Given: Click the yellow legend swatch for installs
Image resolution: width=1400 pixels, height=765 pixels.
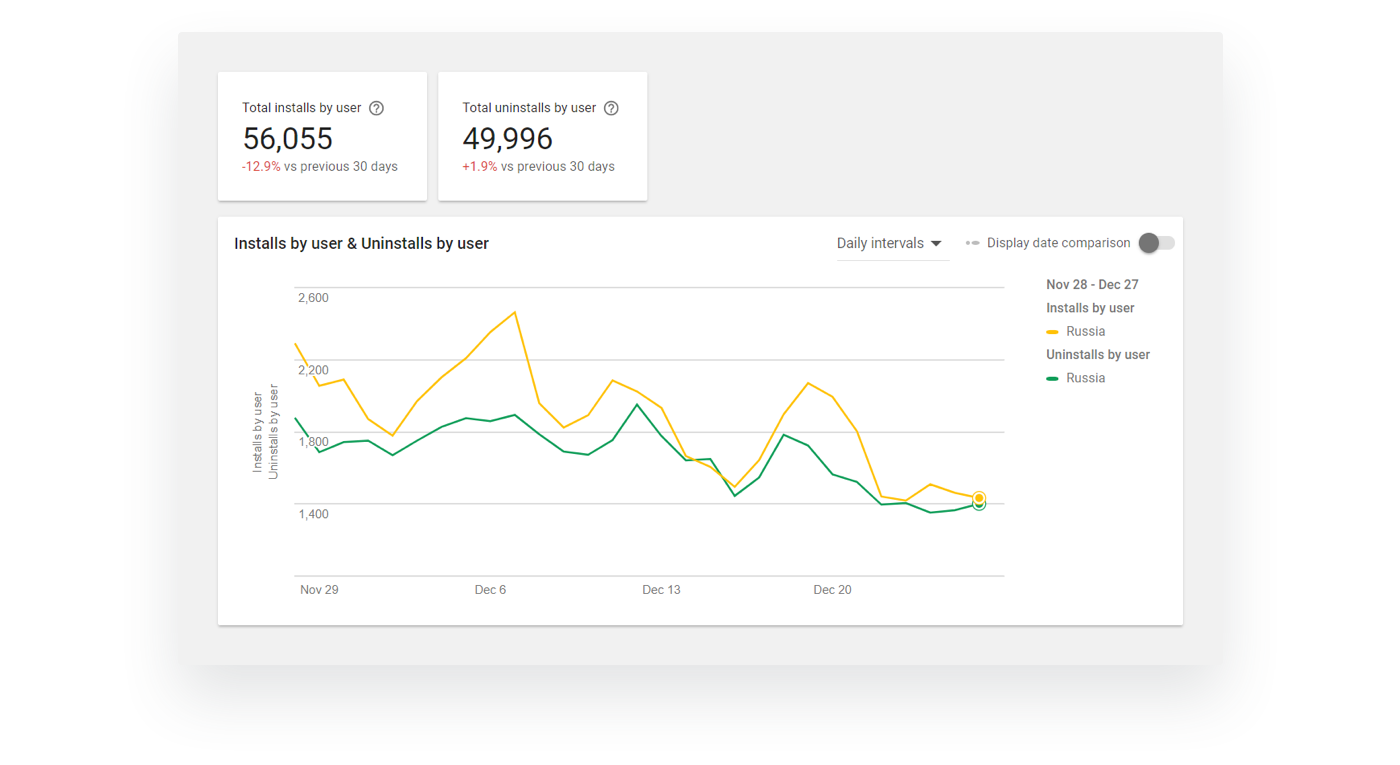Looking at the screenshot, I should [1052, 332].
